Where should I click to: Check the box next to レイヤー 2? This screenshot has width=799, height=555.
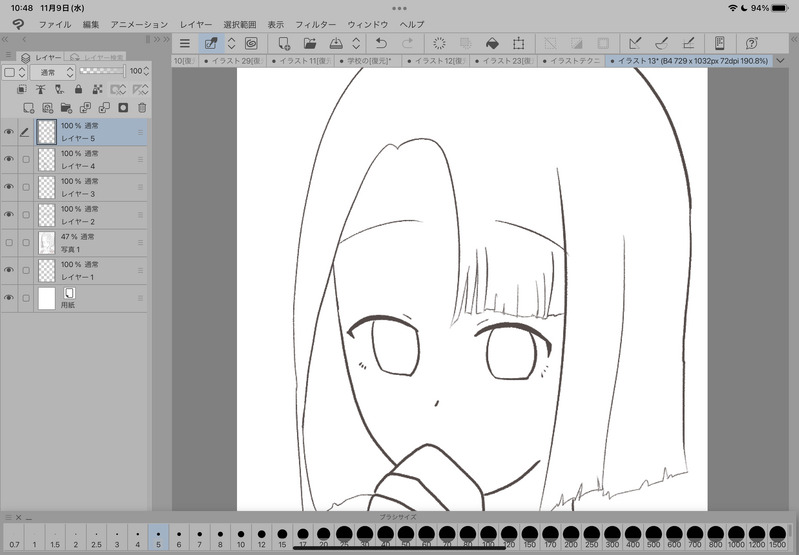click(x=25, y=215)
